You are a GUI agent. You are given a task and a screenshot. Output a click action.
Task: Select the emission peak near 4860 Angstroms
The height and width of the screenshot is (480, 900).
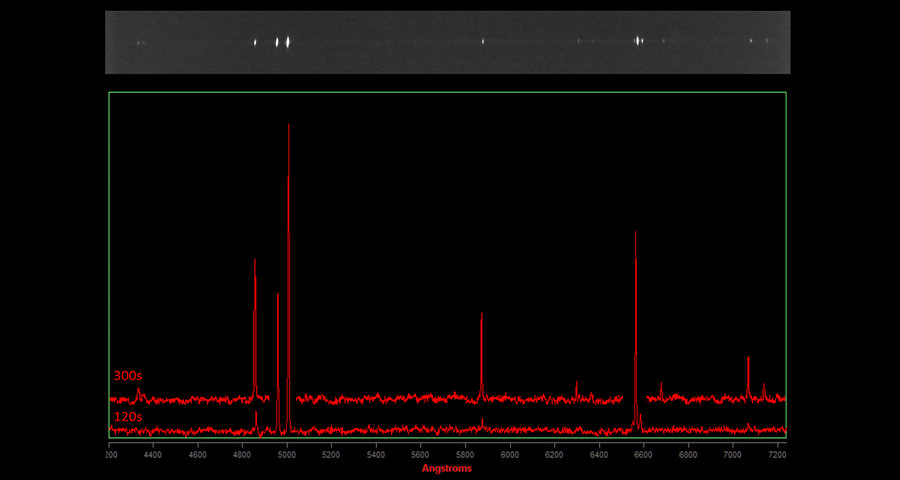[255, 260]
